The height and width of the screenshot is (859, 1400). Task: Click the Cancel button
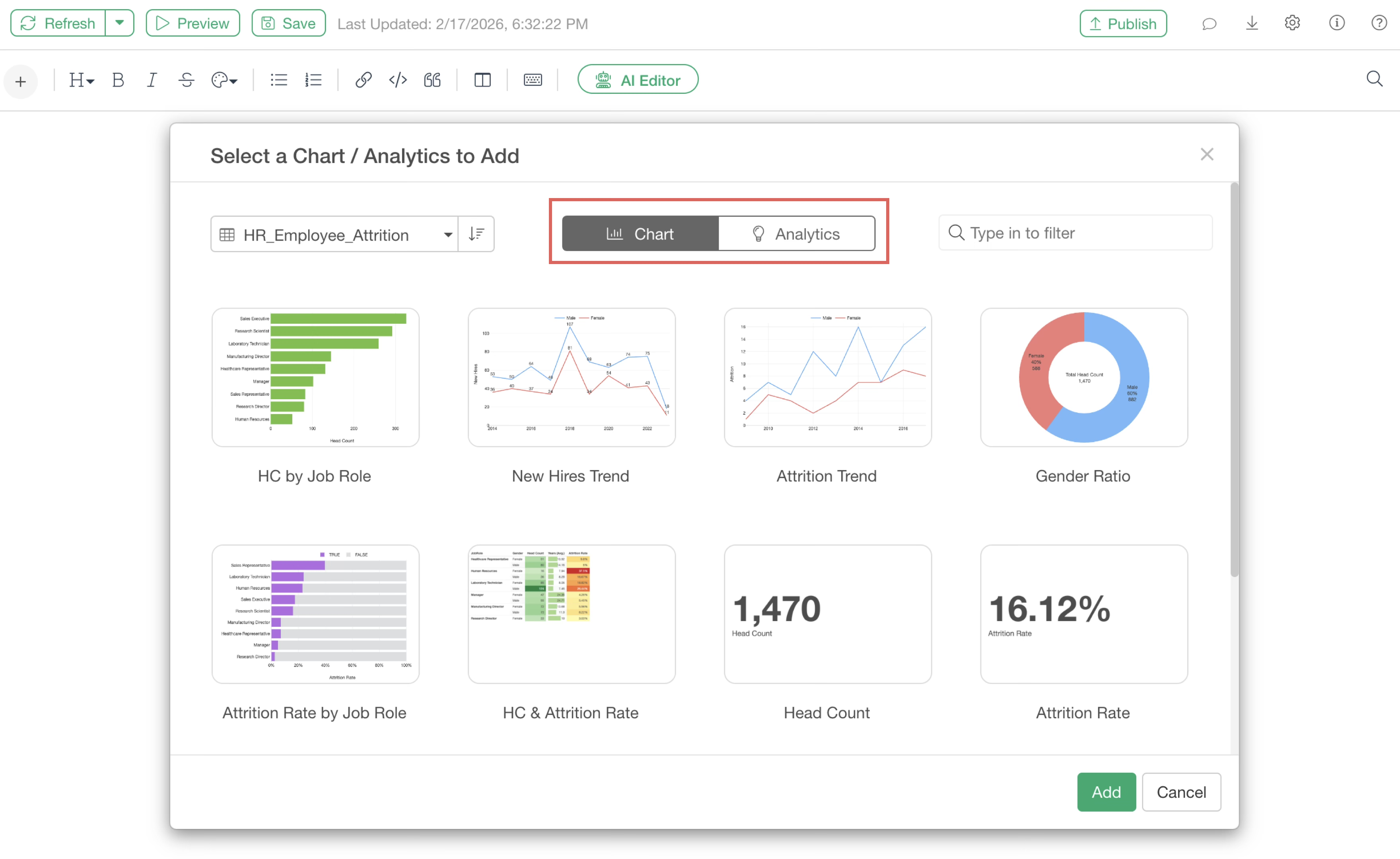(1181, 792)
